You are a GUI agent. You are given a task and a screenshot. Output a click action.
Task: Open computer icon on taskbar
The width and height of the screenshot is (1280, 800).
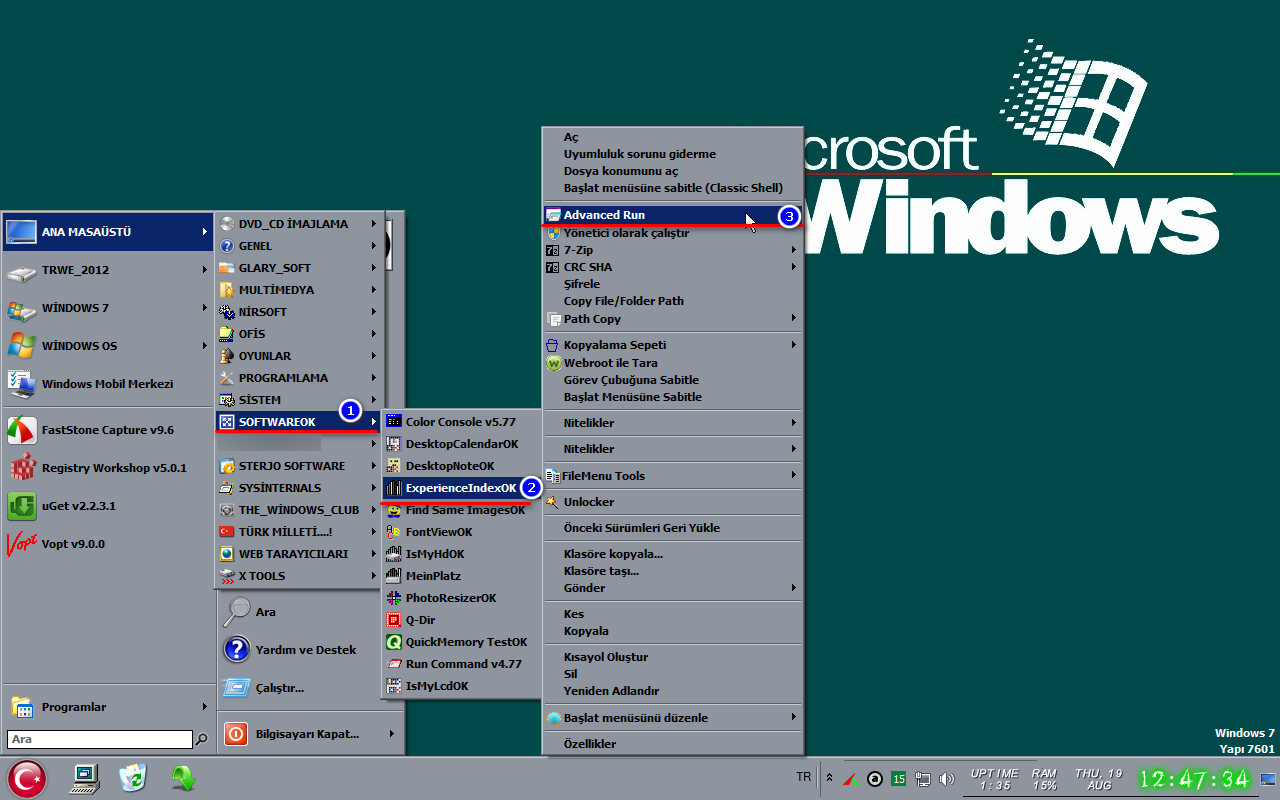coord(84,779)
